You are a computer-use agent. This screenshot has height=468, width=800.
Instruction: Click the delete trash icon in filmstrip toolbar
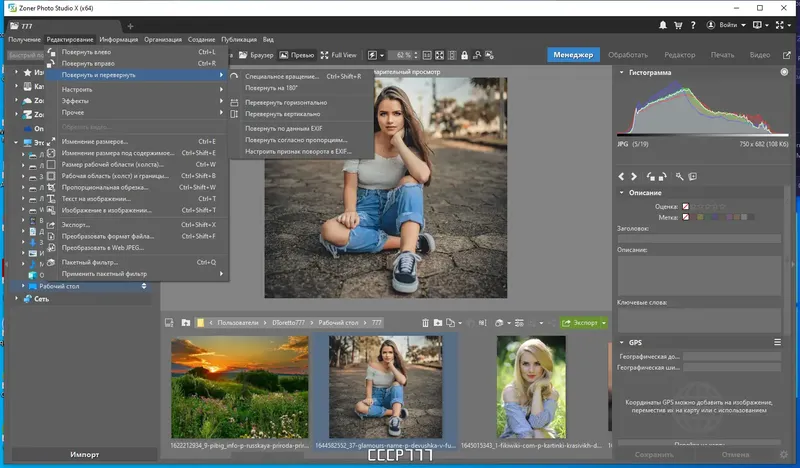pos(425,323)
